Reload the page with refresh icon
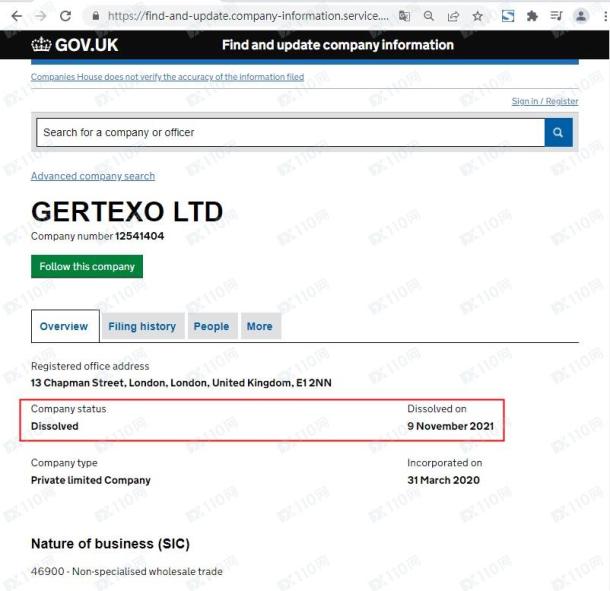This screenshot has height=591, width=610. (65, 16)
